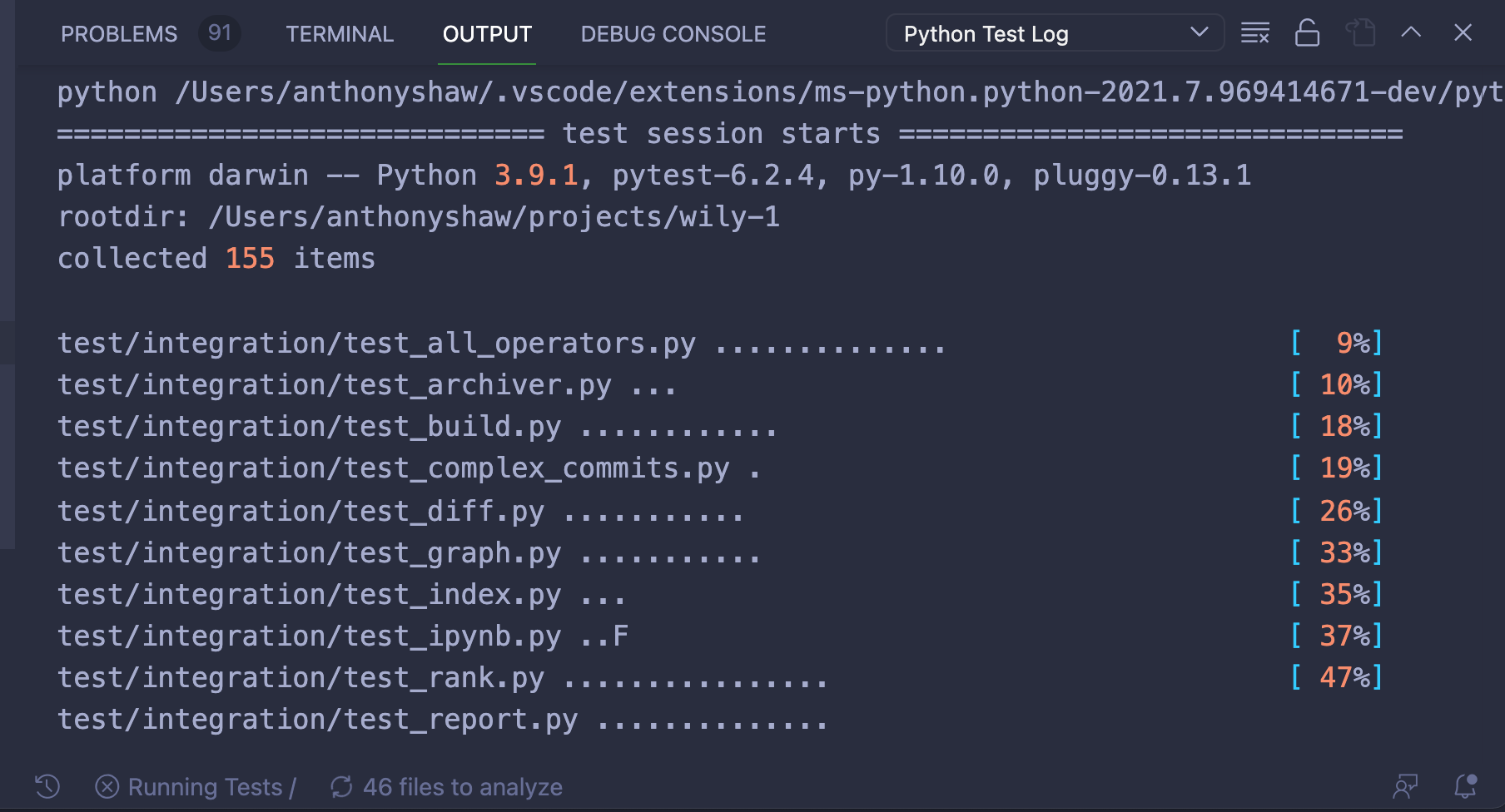Clear the Output panel contents
Image resolution: width=1505 pixels, height=812 pixels.
1254,33
